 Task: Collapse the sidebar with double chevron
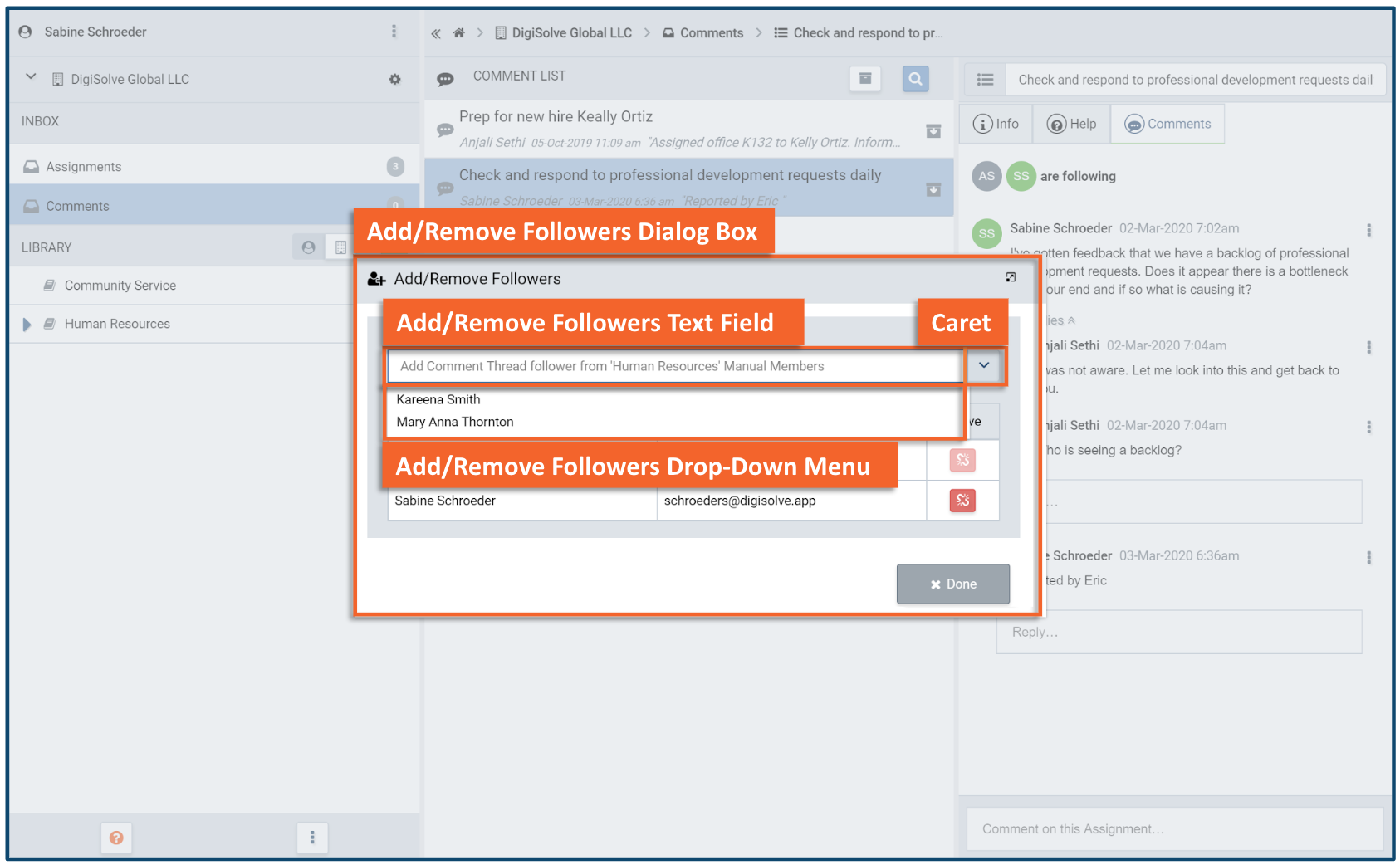tap(436, 33)
